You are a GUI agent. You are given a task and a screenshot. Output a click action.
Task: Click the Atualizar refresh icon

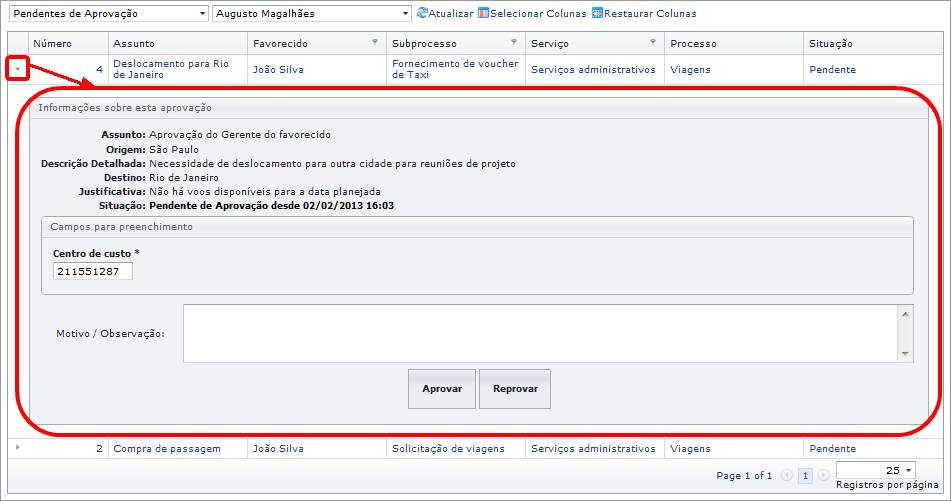[x=422, y=13]
